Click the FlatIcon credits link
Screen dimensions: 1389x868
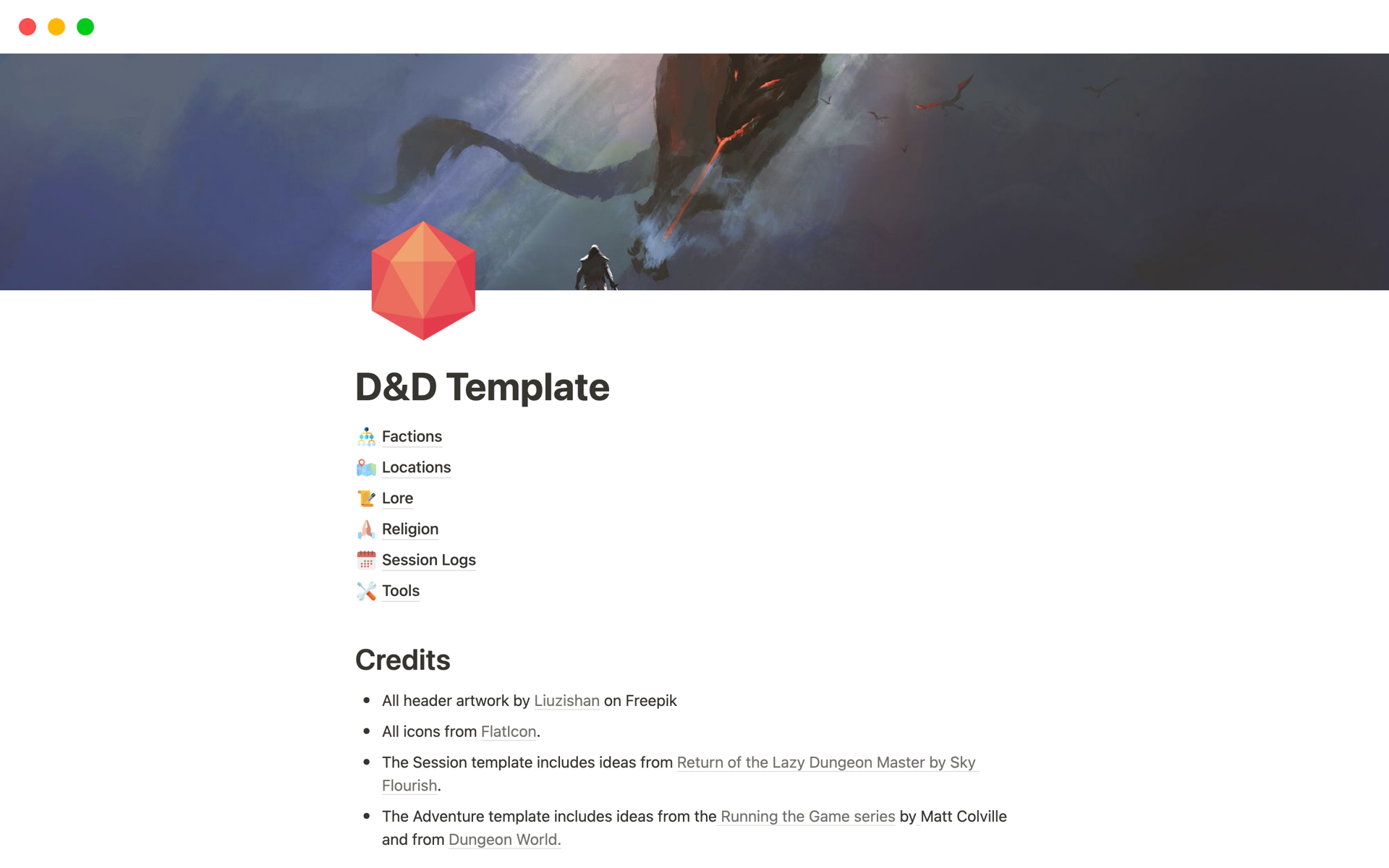[x=506, y=731]
